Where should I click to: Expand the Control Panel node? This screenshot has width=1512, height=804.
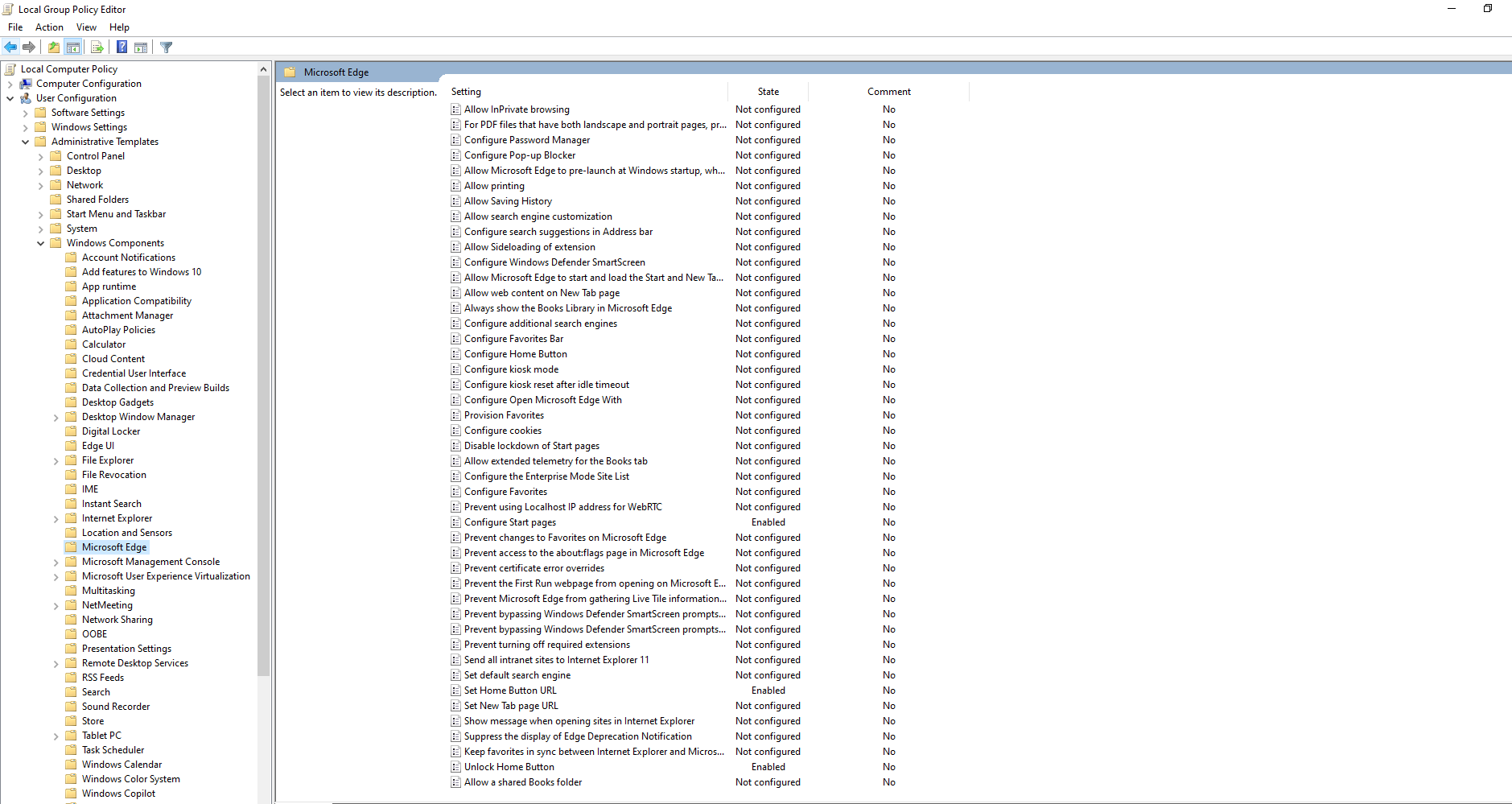tap(40, 156)
